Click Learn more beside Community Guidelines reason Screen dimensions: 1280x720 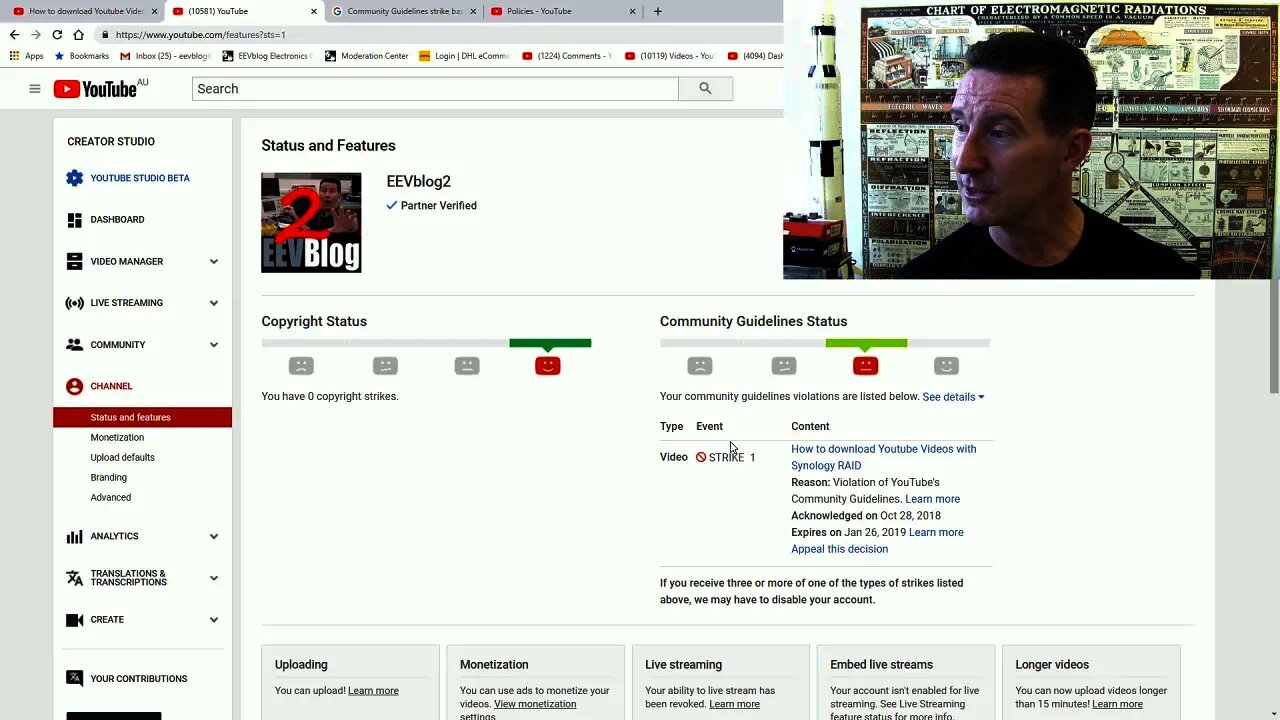click(932, 499)
